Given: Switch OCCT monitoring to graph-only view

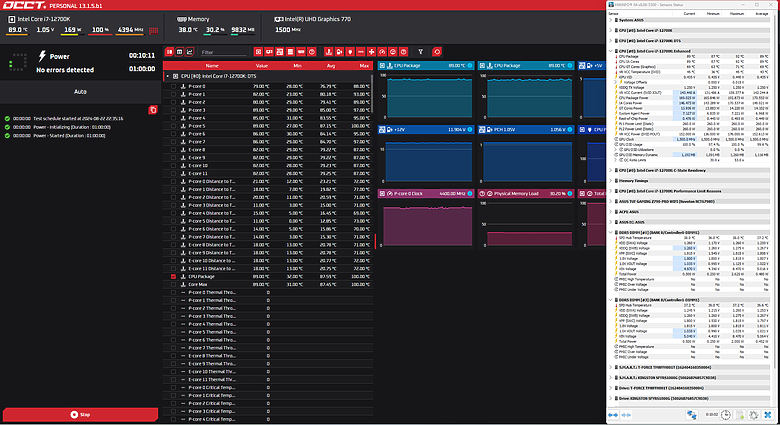Looking at the screenshot, I should click(190, 52).
